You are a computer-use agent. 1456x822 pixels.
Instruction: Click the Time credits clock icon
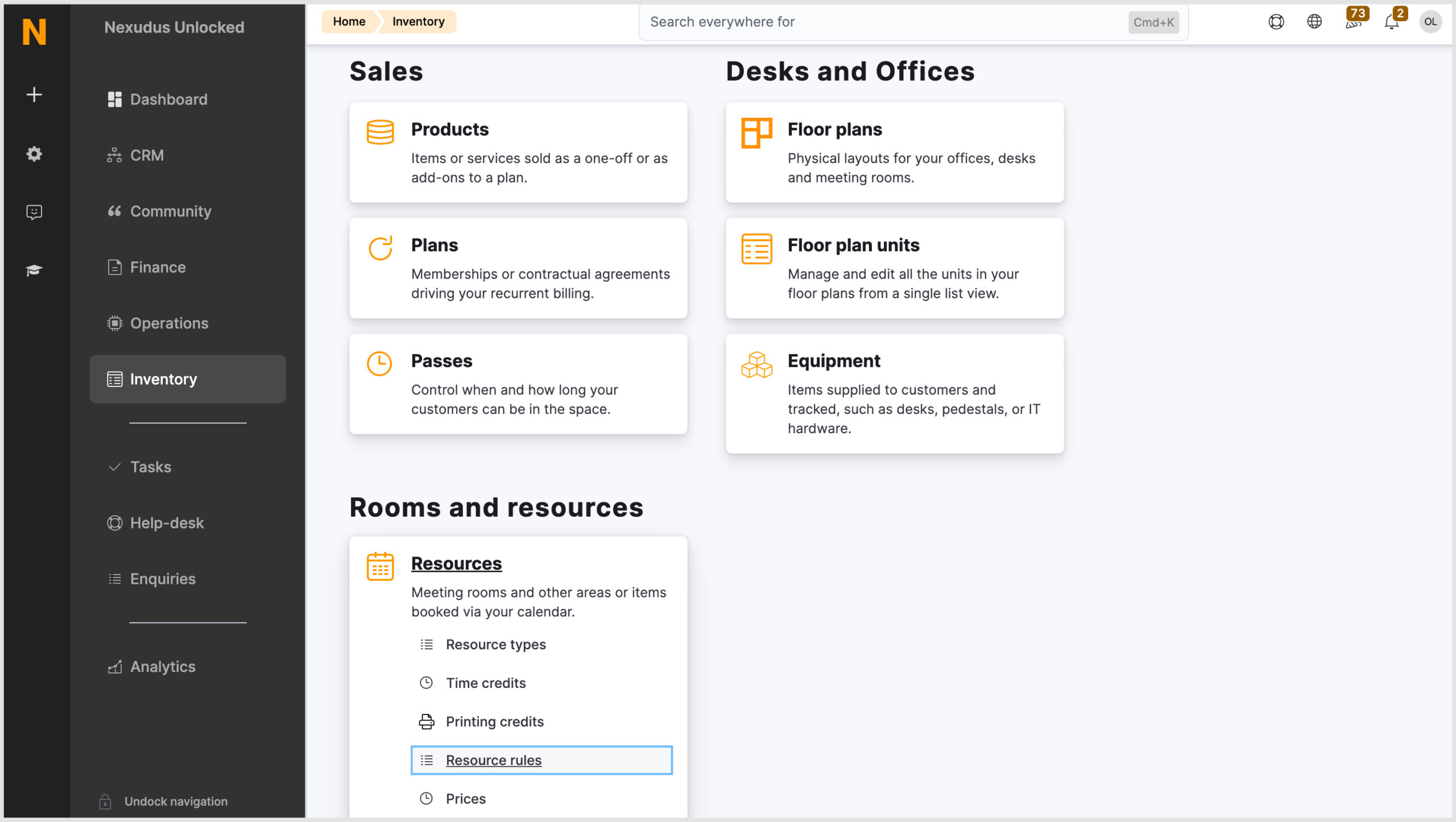pos(427,683)
